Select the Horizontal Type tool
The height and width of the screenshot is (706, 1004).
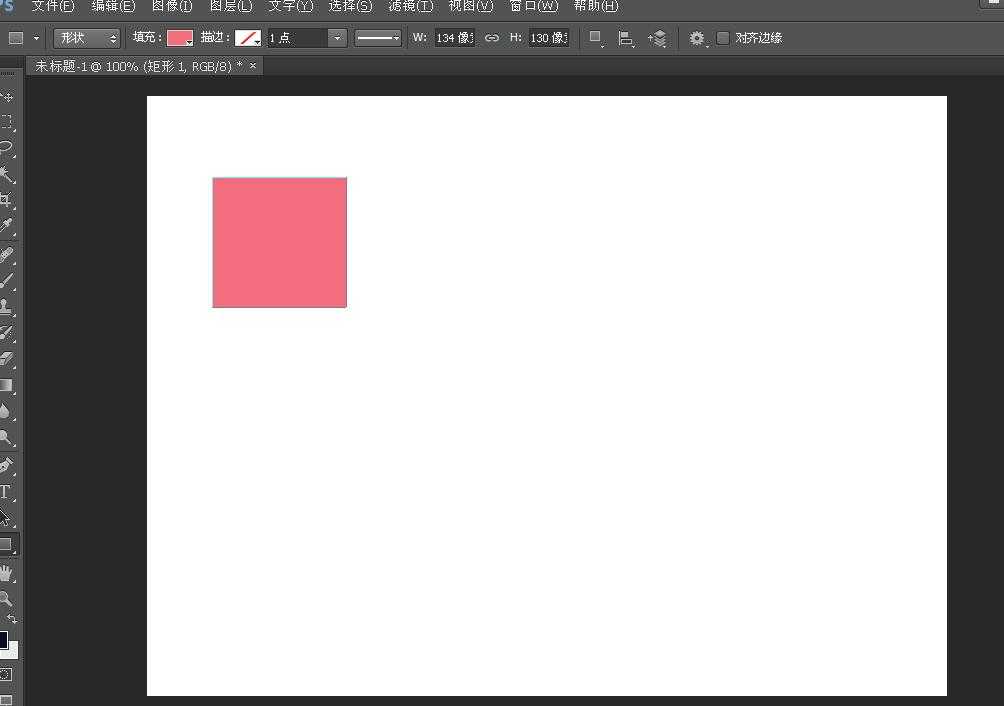click(x=5, y=492)
